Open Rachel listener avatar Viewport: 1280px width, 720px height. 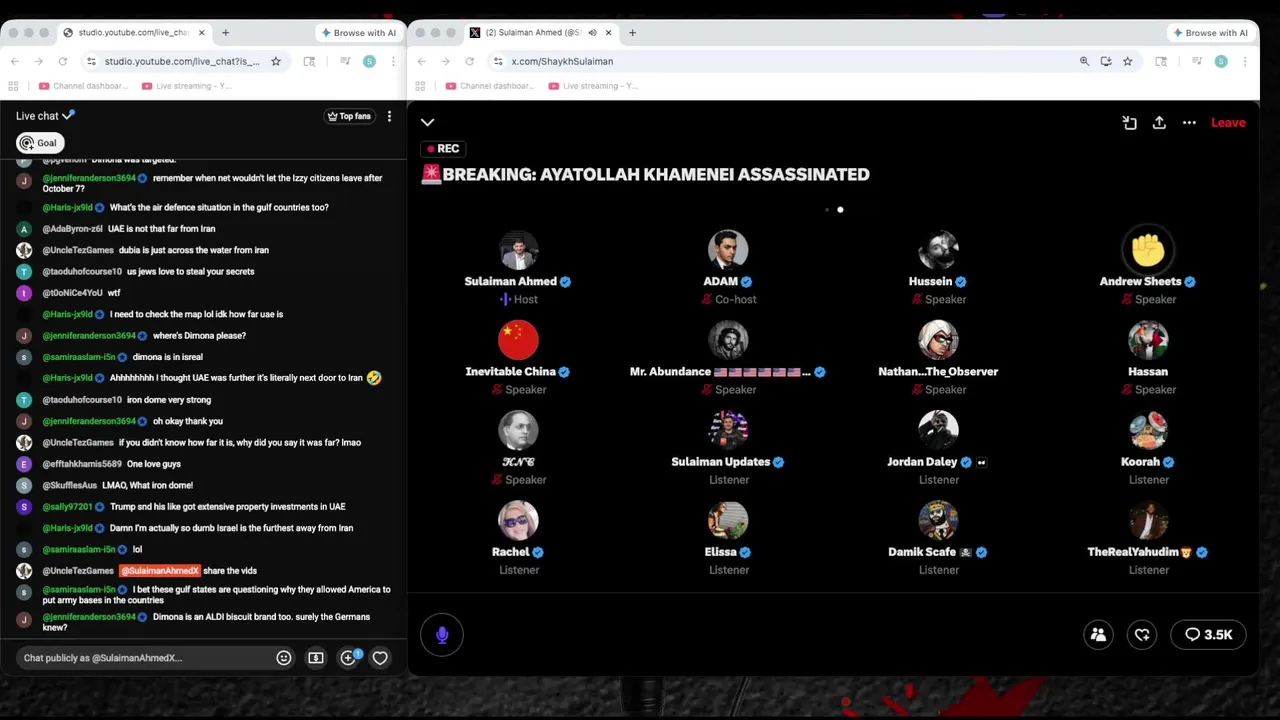point(518,520)
